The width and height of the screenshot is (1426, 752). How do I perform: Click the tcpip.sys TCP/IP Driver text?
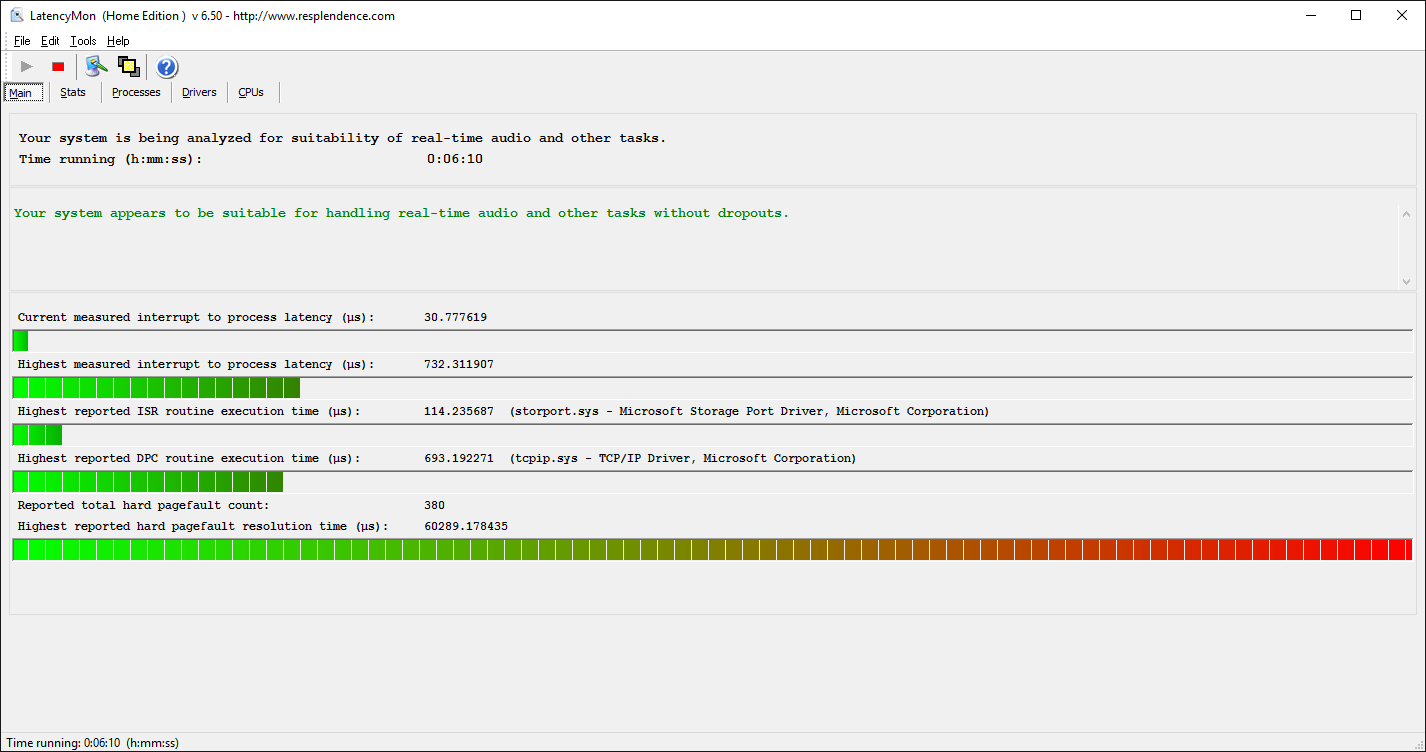683,458
